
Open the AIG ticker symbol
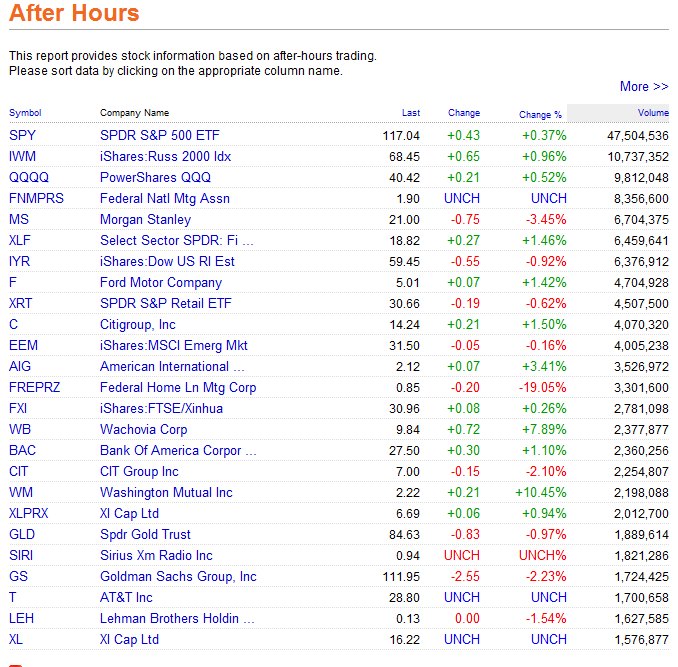(x=20, y=366)
